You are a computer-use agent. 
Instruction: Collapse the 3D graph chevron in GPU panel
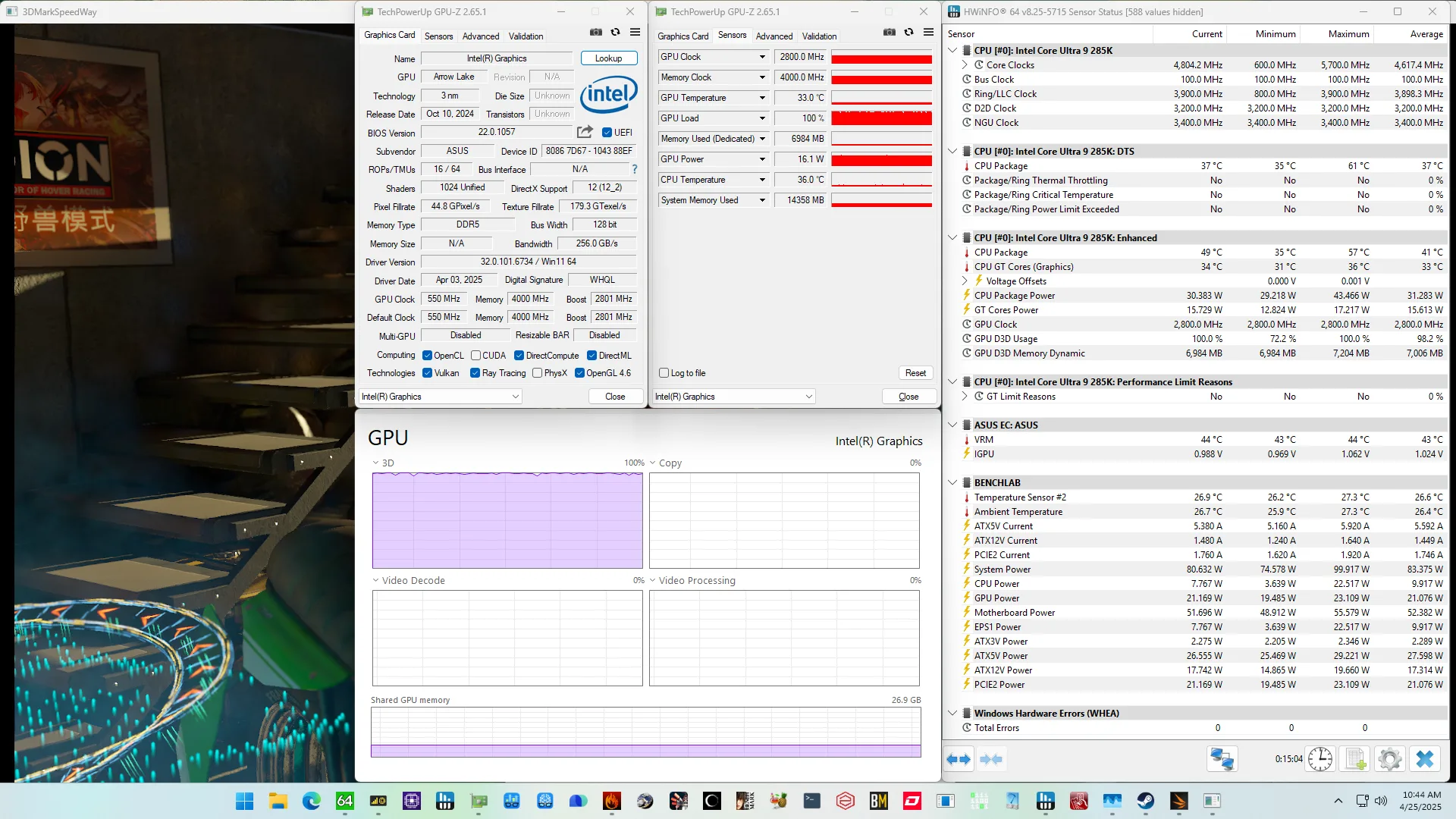[375, 463]
